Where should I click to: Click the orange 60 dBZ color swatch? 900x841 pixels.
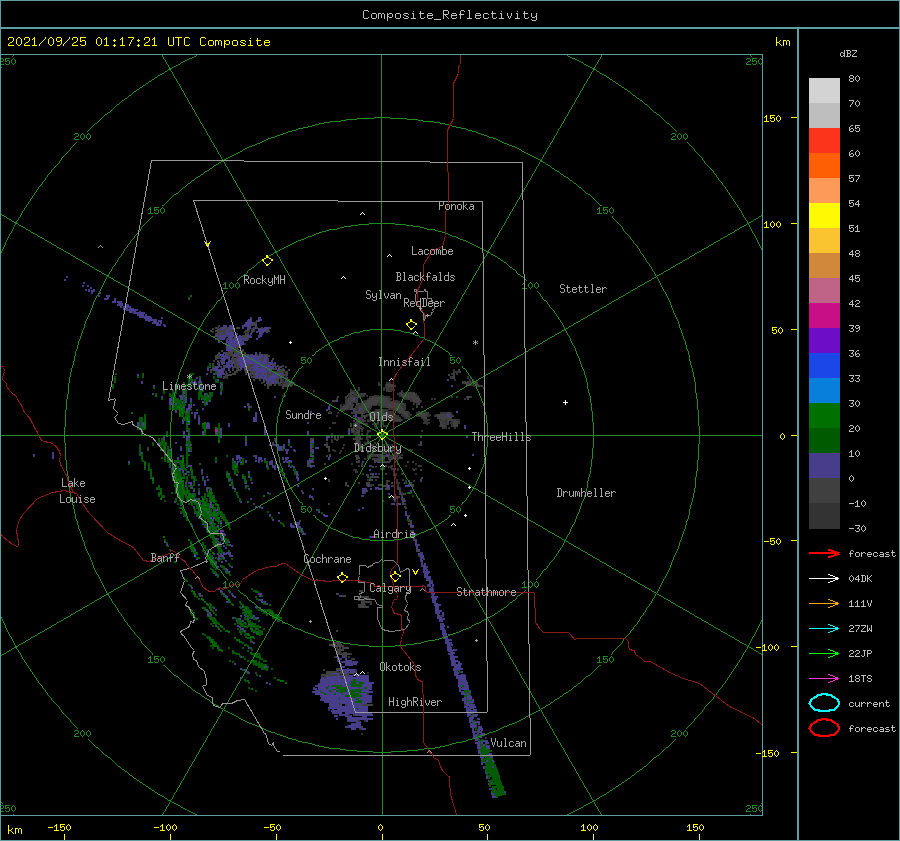click(x=824, y=166)
